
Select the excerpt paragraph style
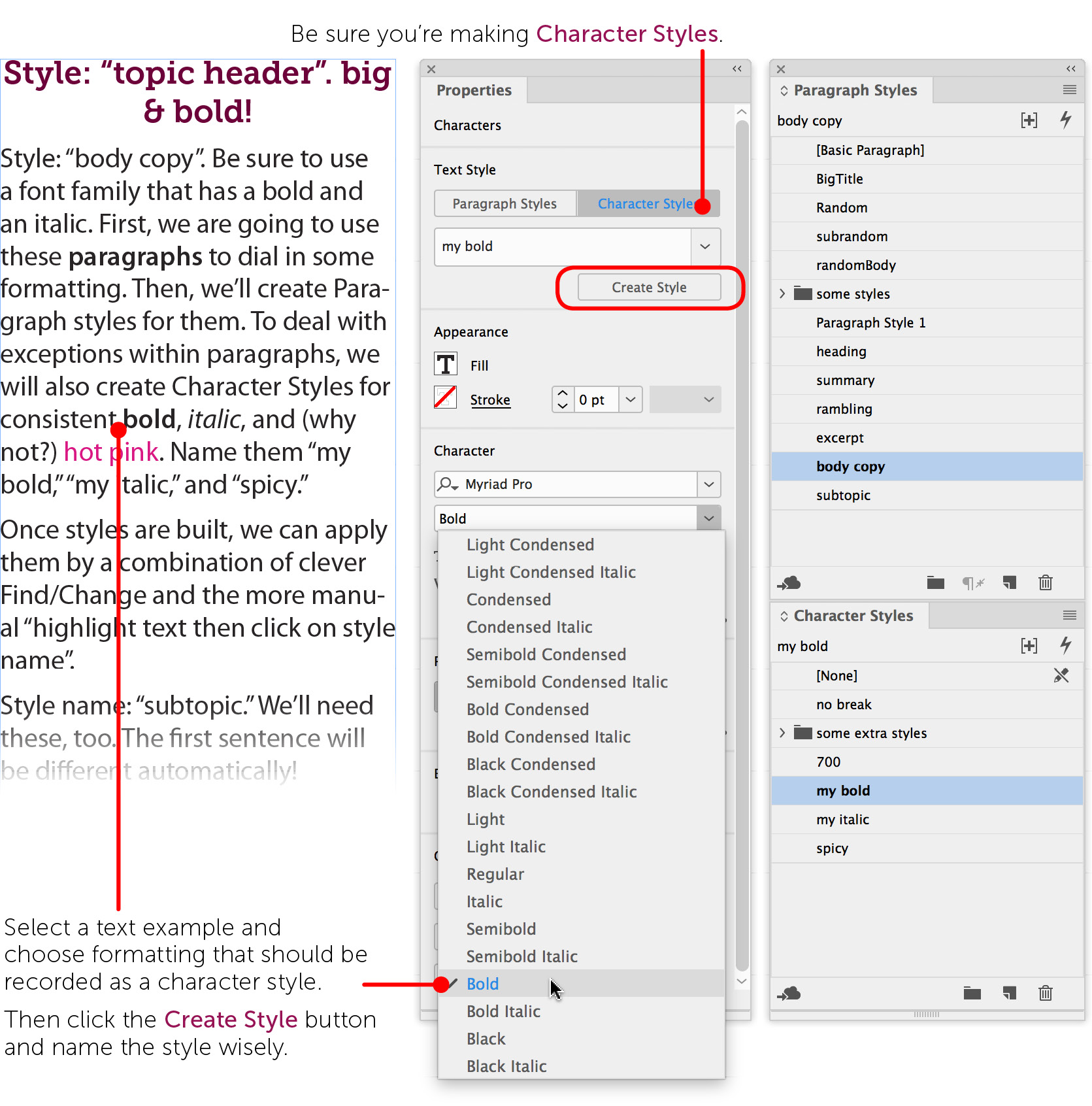tap(927, 437)
